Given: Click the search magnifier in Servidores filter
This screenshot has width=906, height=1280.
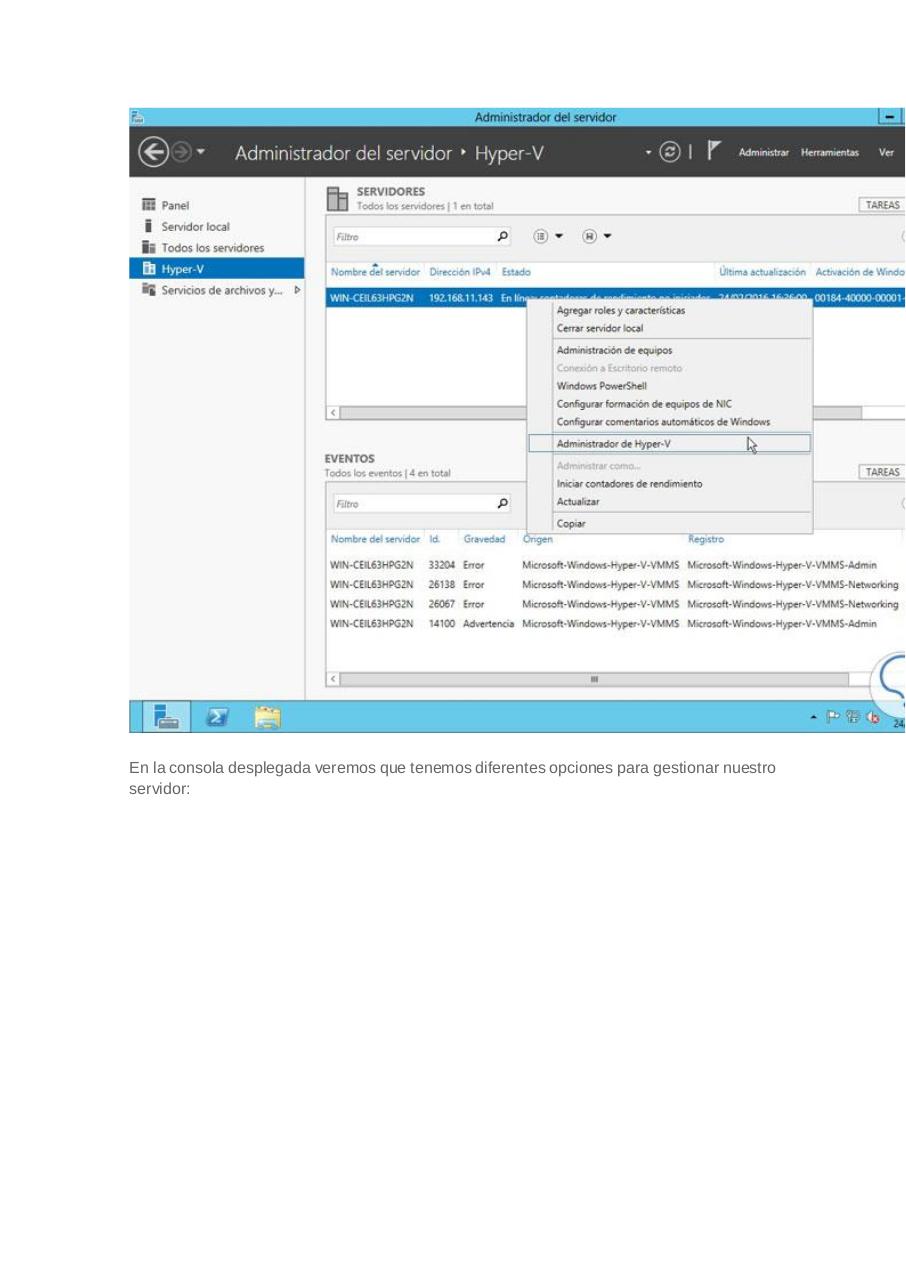Looking at the screenshot, I should [x=503, y=237].
